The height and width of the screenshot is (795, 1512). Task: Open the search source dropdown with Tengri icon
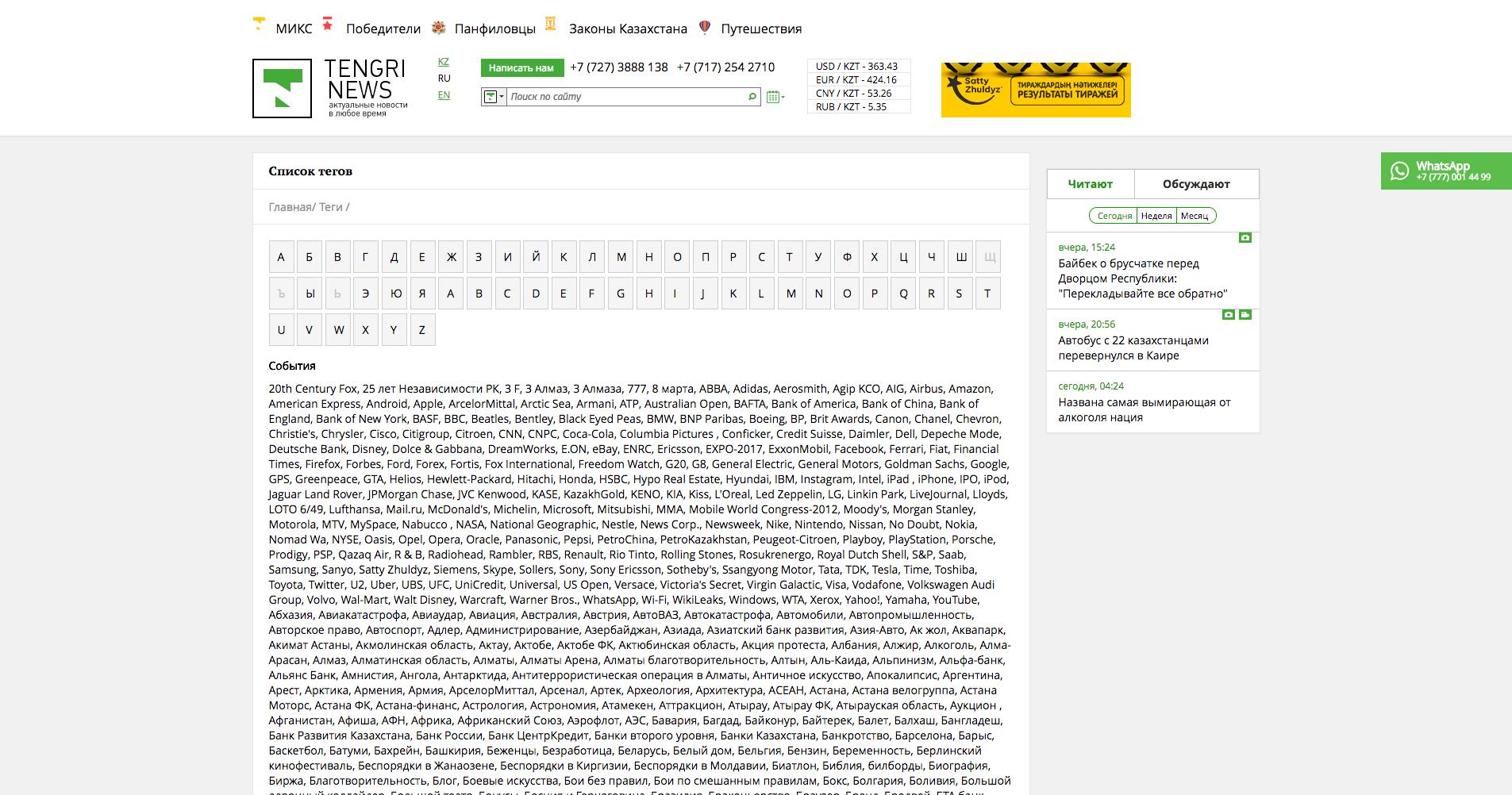[494, 97]
